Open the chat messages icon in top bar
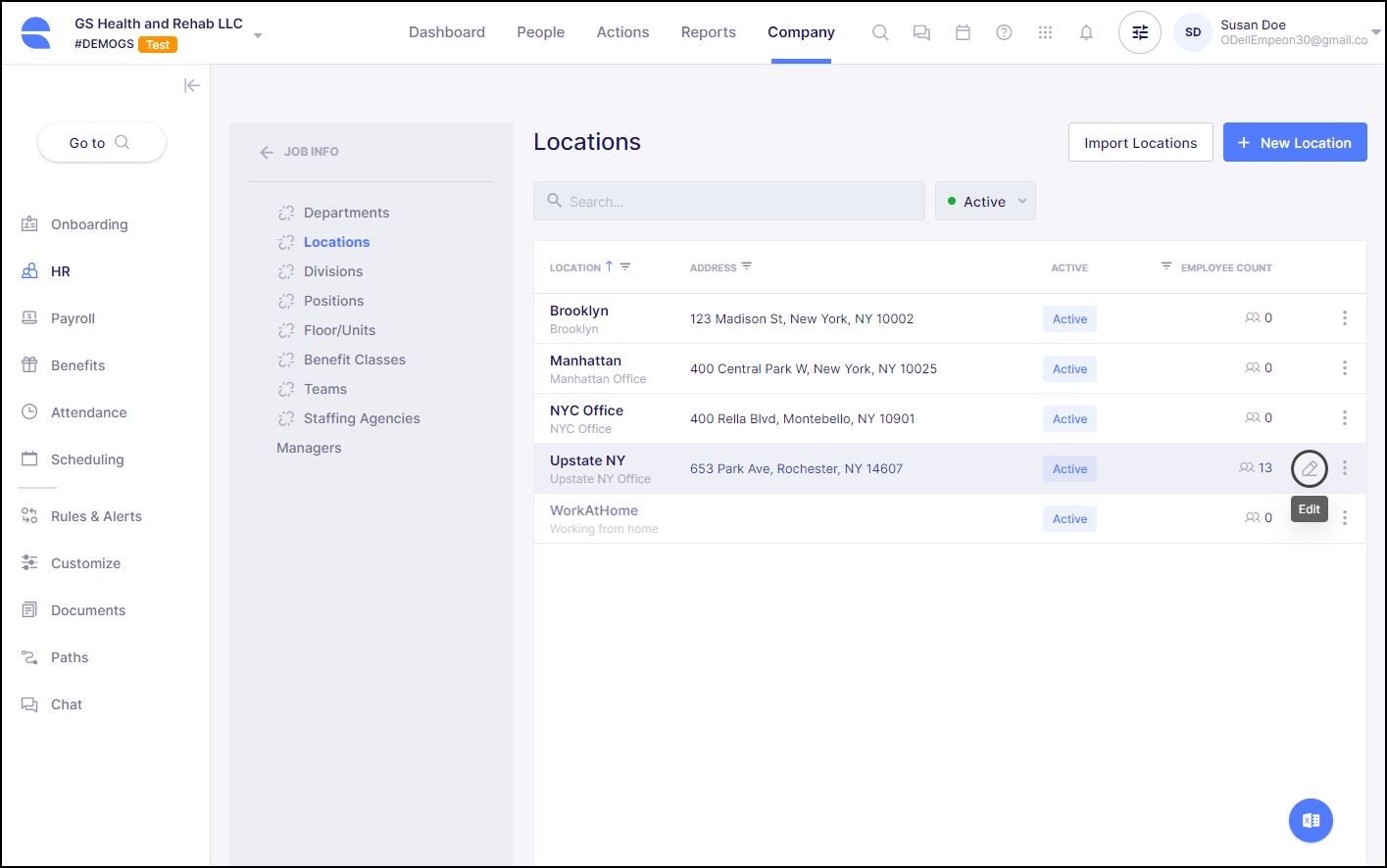 pyautogui.click(x=921, y=32)
